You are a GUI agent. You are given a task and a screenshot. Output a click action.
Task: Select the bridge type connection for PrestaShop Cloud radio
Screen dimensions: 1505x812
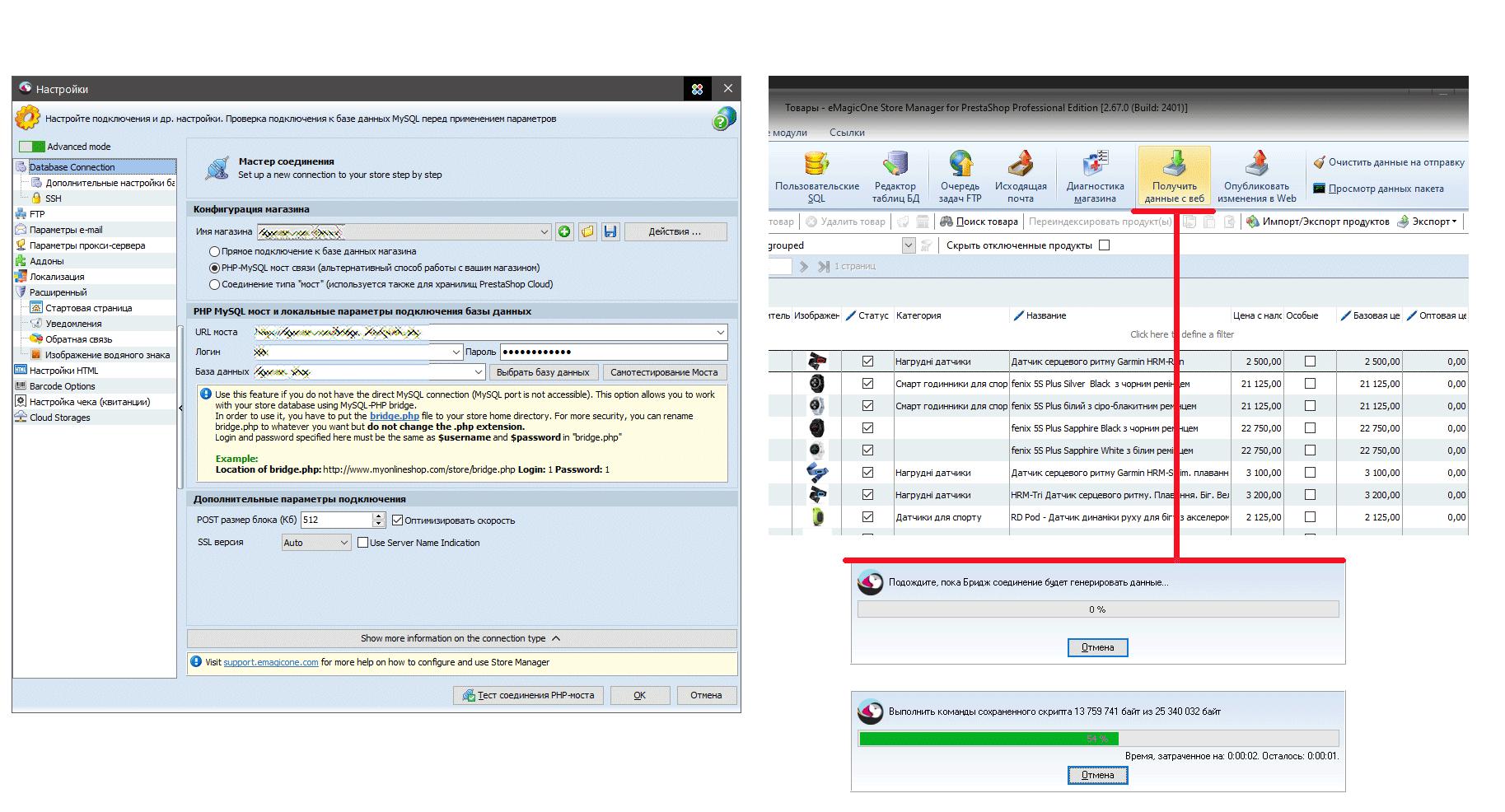(x=215, y=285)
